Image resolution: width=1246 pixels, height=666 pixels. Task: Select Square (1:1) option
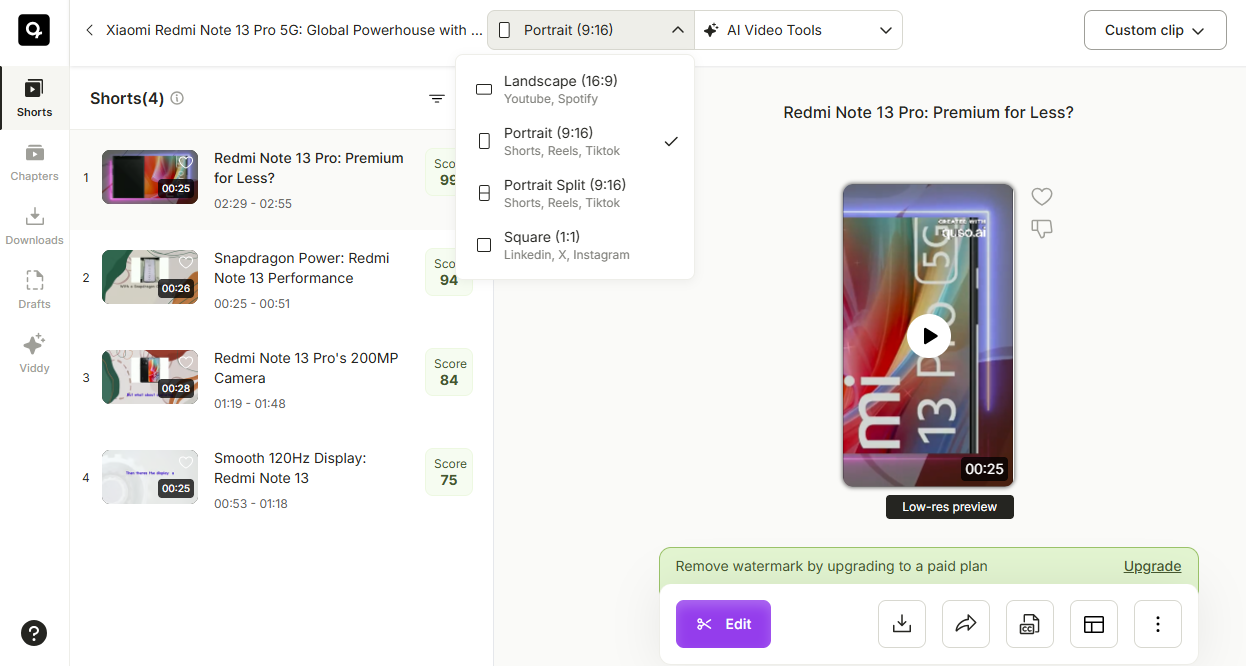point(575,245)
